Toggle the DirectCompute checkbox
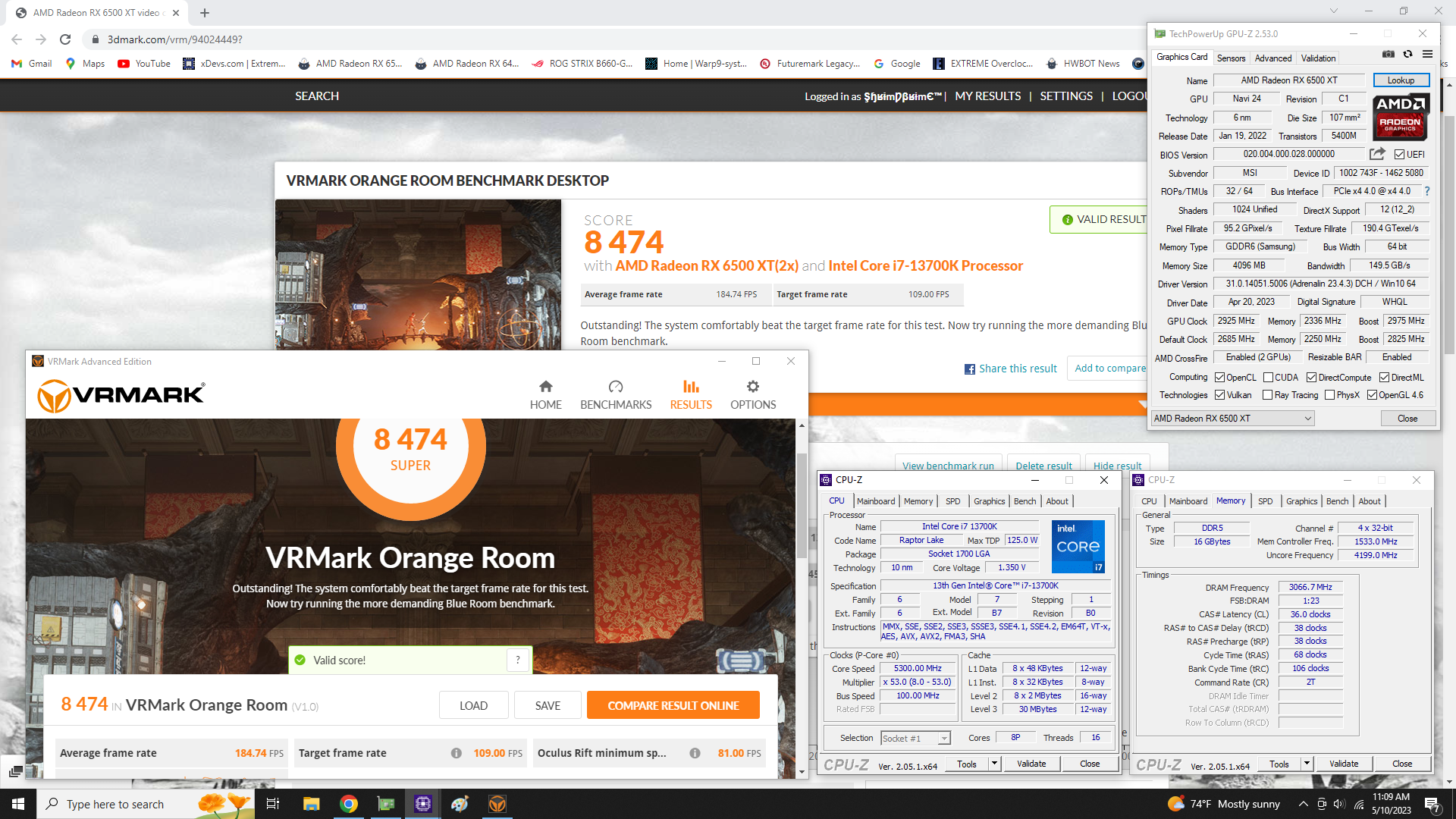1456x819 pixels. coord(1311,378)
